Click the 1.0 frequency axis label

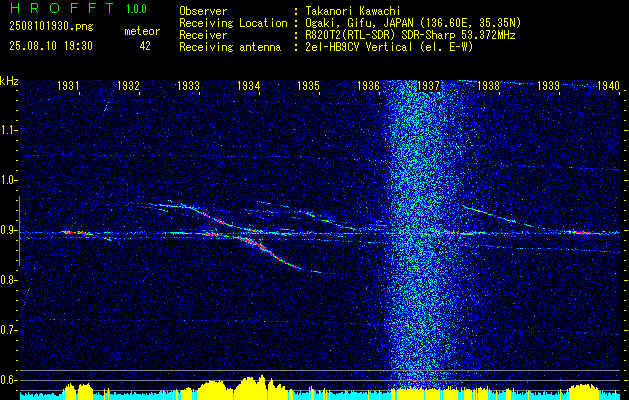coord(7,181)
